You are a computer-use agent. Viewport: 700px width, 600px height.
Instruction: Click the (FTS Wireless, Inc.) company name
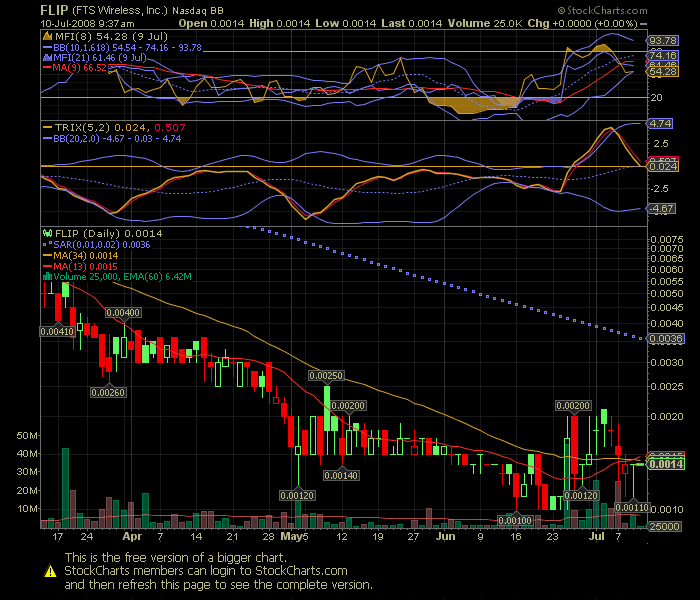click(x=120, y=10)
